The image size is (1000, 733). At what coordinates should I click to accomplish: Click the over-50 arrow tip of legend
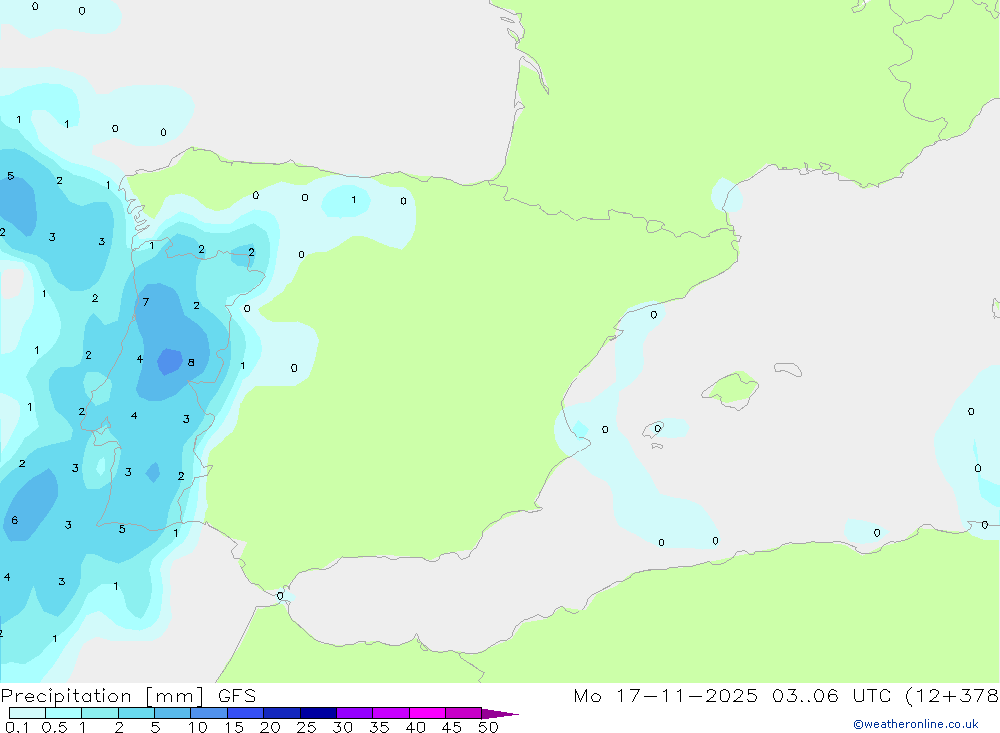[x=500, y=714]
